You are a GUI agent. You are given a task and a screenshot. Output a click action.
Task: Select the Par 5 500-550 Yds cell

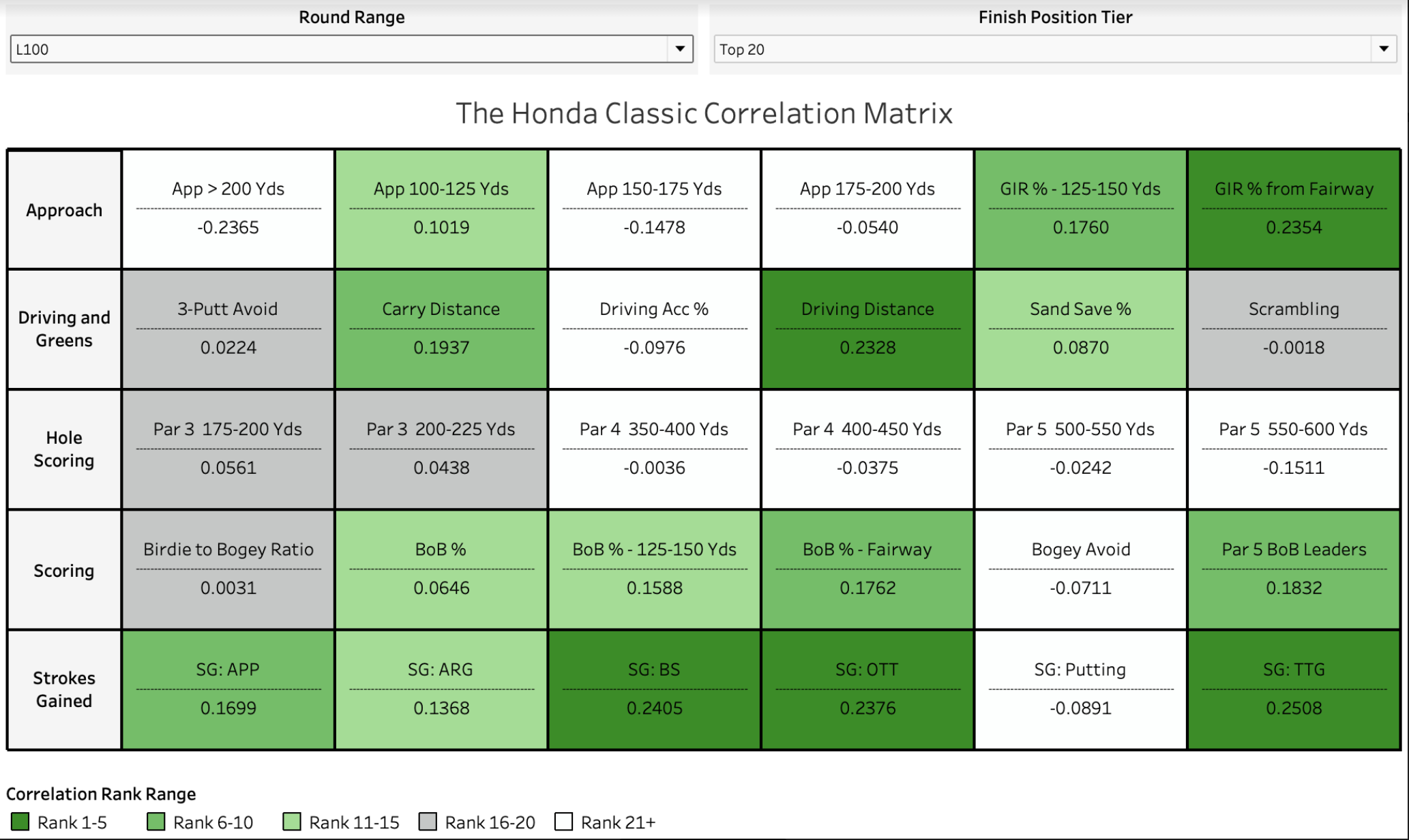pos(1081,449)
